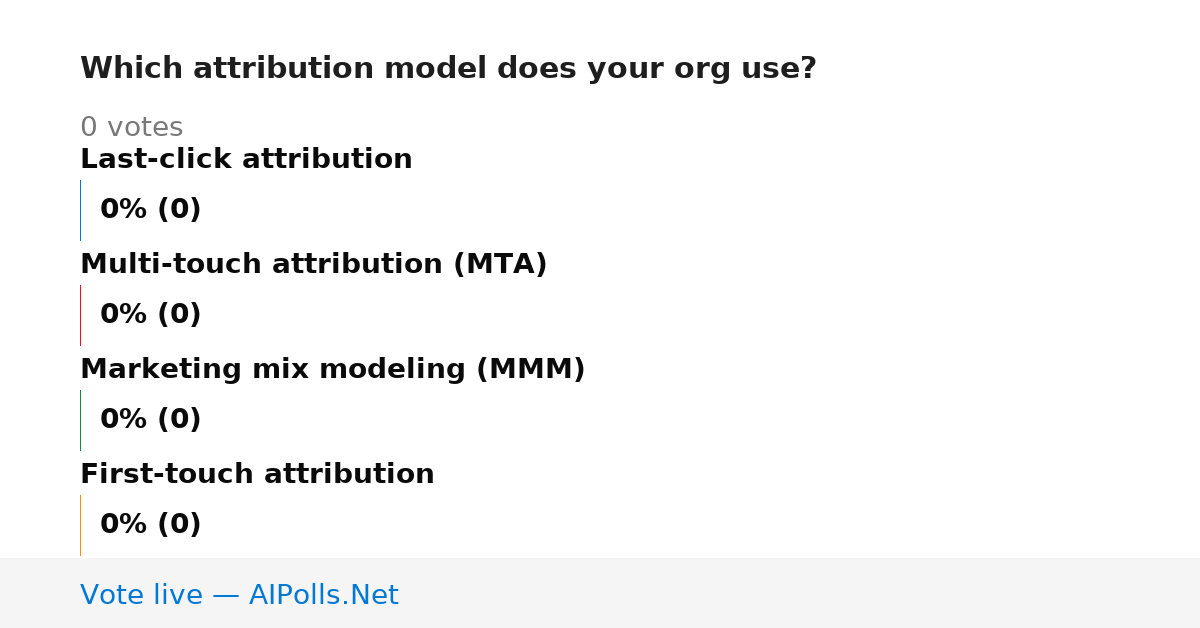The image size is (1200, 628).
Task: Click the word MTA in the second option
Action: pos(500,264)
